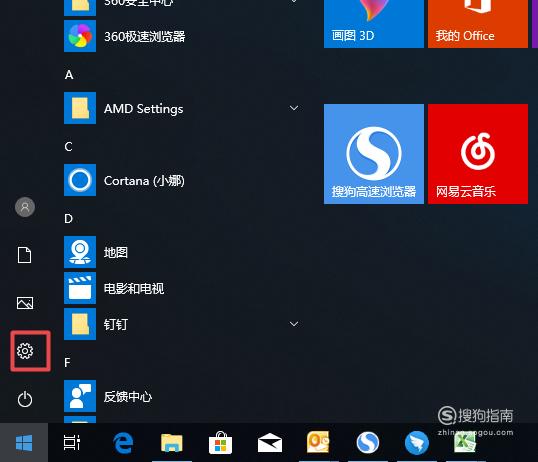Open Mail app from taskbar
Image resolution: width=538 pixels, height=462 pixels.
click(270, 442)
